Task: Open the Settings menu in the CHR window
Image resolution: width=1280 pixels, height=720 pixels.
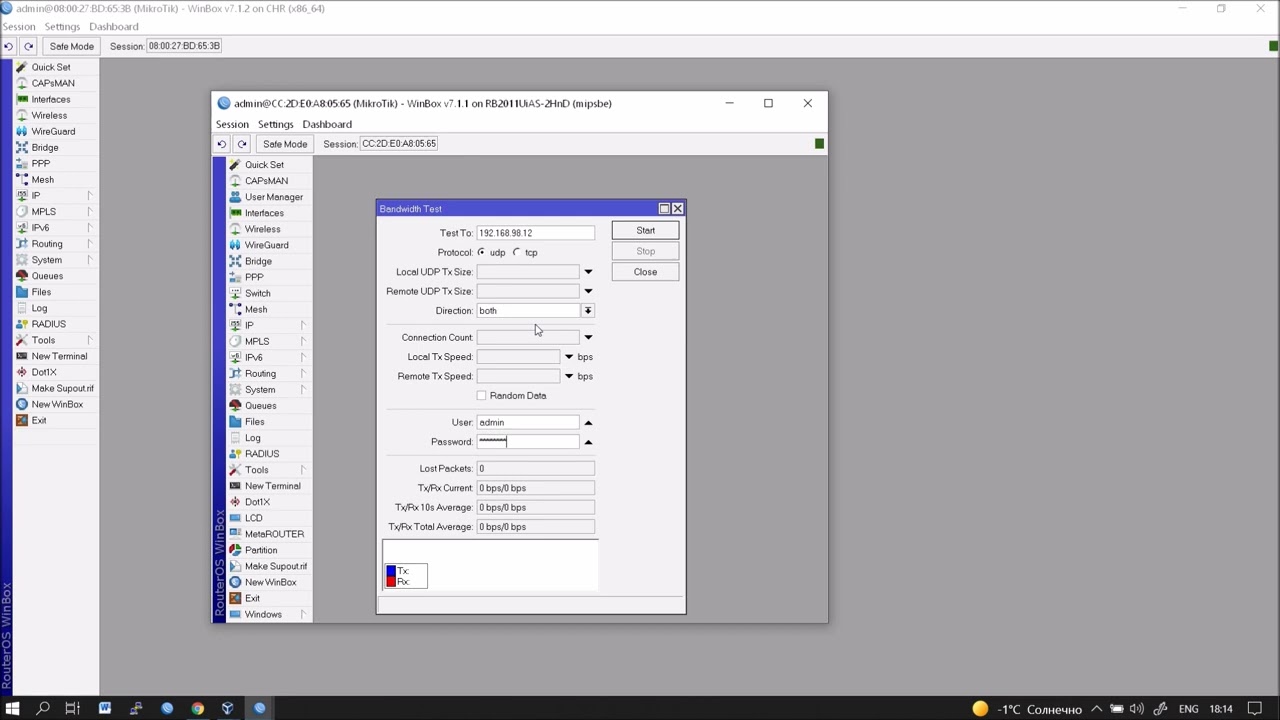Action: pos(62,27)
